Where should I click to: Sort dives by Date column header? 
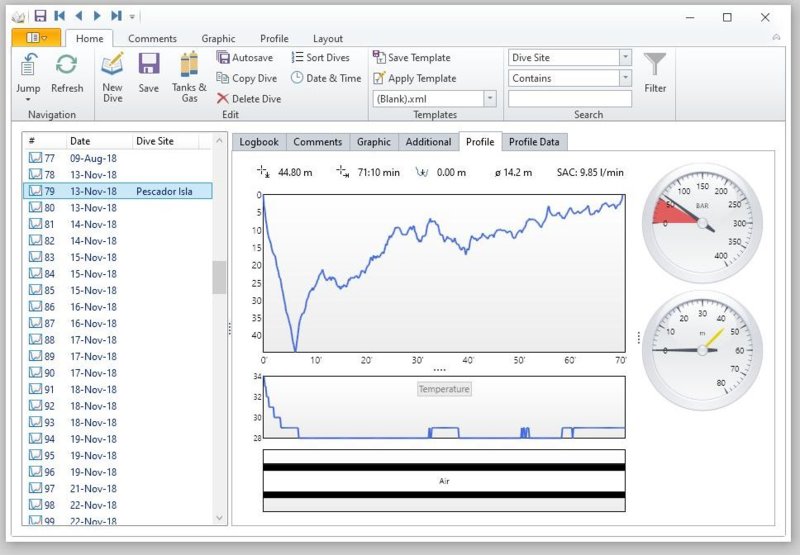click(x=98, y=141)
